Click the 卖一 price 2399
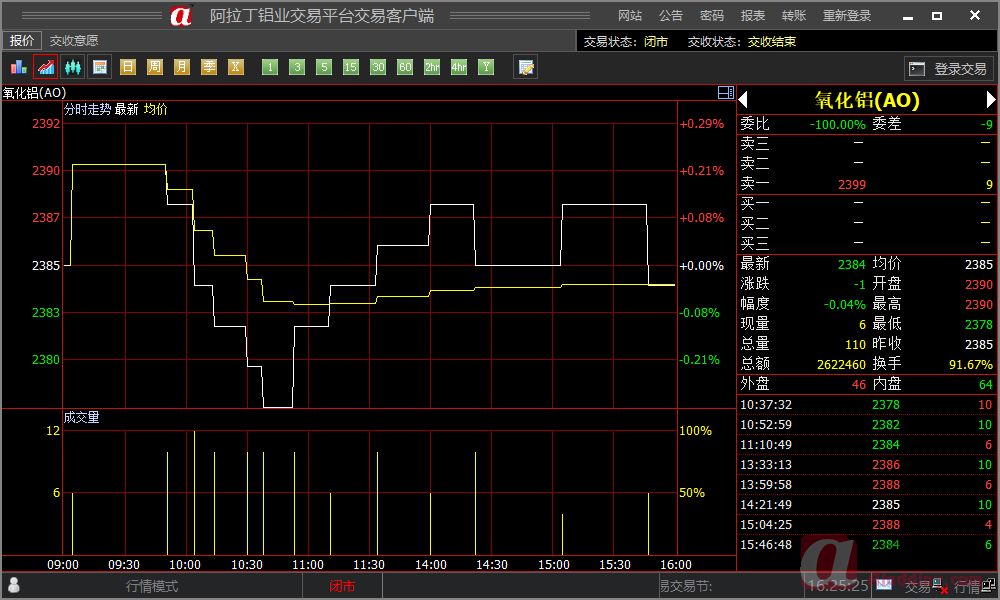The height and width of the screenshot is (600, 1000). click(x=852, y=184)
